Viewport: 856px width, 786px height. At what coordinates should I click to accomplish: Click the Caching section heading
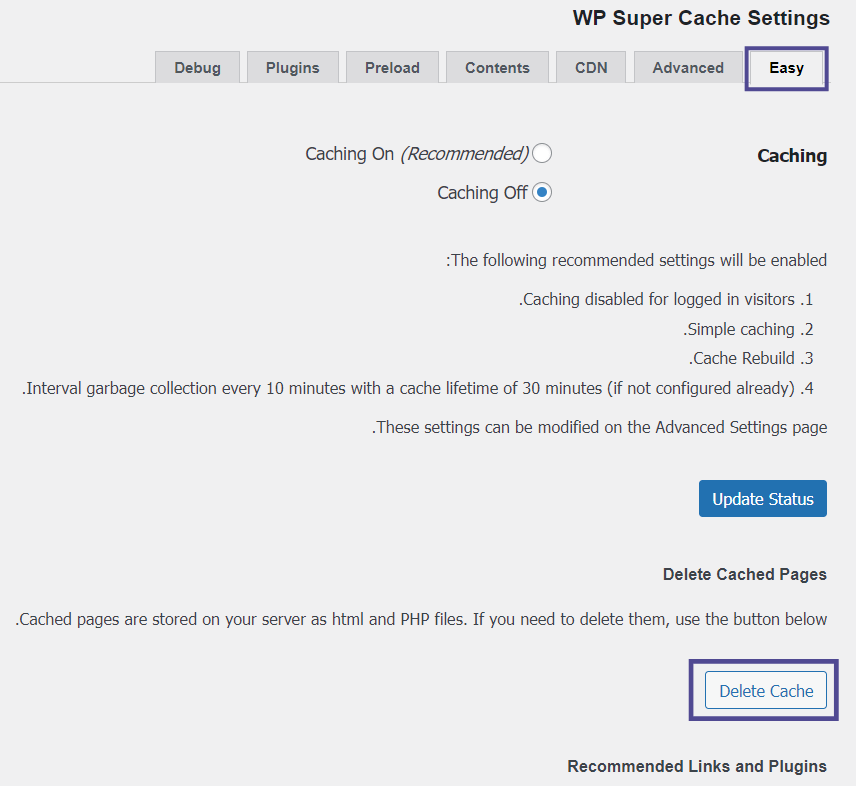coord(792,156)
